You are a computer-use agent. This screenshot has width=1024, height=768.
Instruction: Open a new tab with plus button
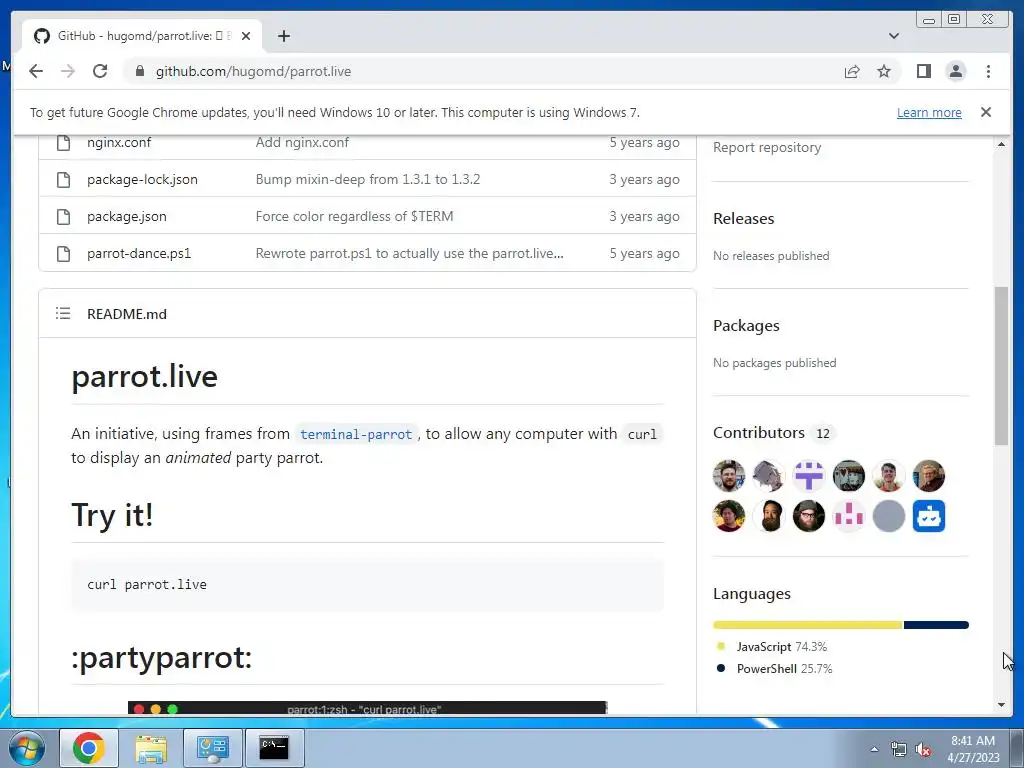coord(283,36)
